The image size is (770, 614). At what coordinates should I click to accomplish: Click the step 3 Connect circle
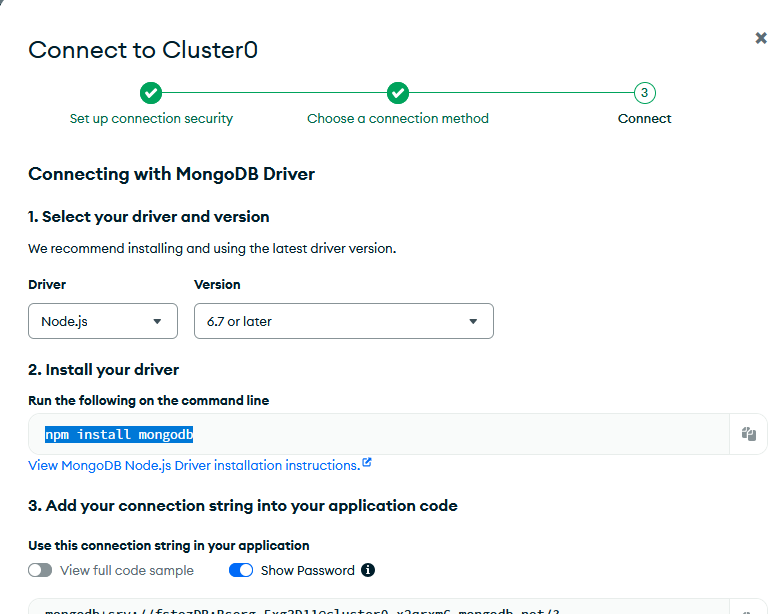pyautogui.click(x=645, y=93)
